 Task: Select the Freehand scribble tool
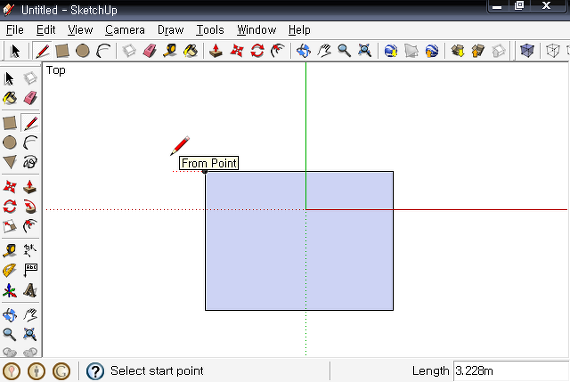(30, 162)
